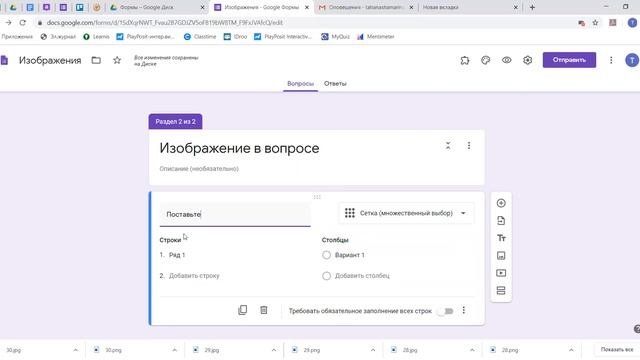Open a new browser tab
The height and width of the screenshot is (360, 640).
pyautogui.click(x=532, y=7)
